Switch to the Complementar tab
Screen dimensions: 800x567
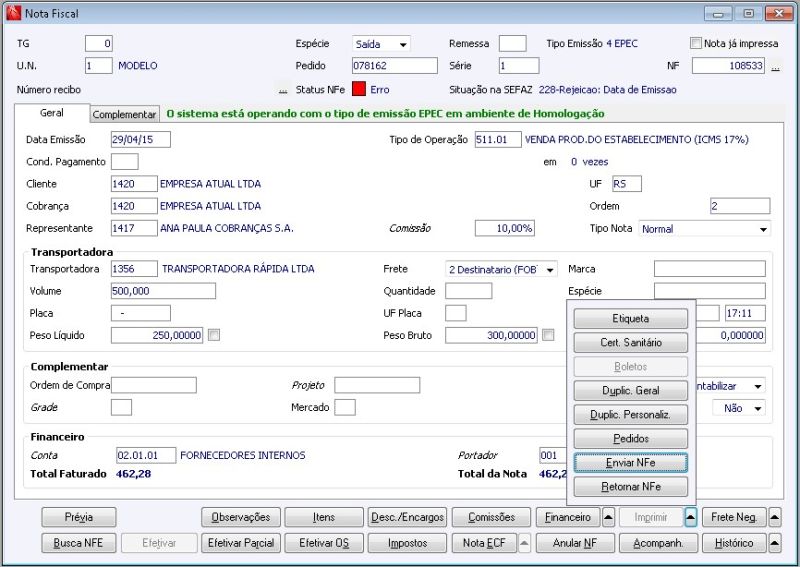124,114
